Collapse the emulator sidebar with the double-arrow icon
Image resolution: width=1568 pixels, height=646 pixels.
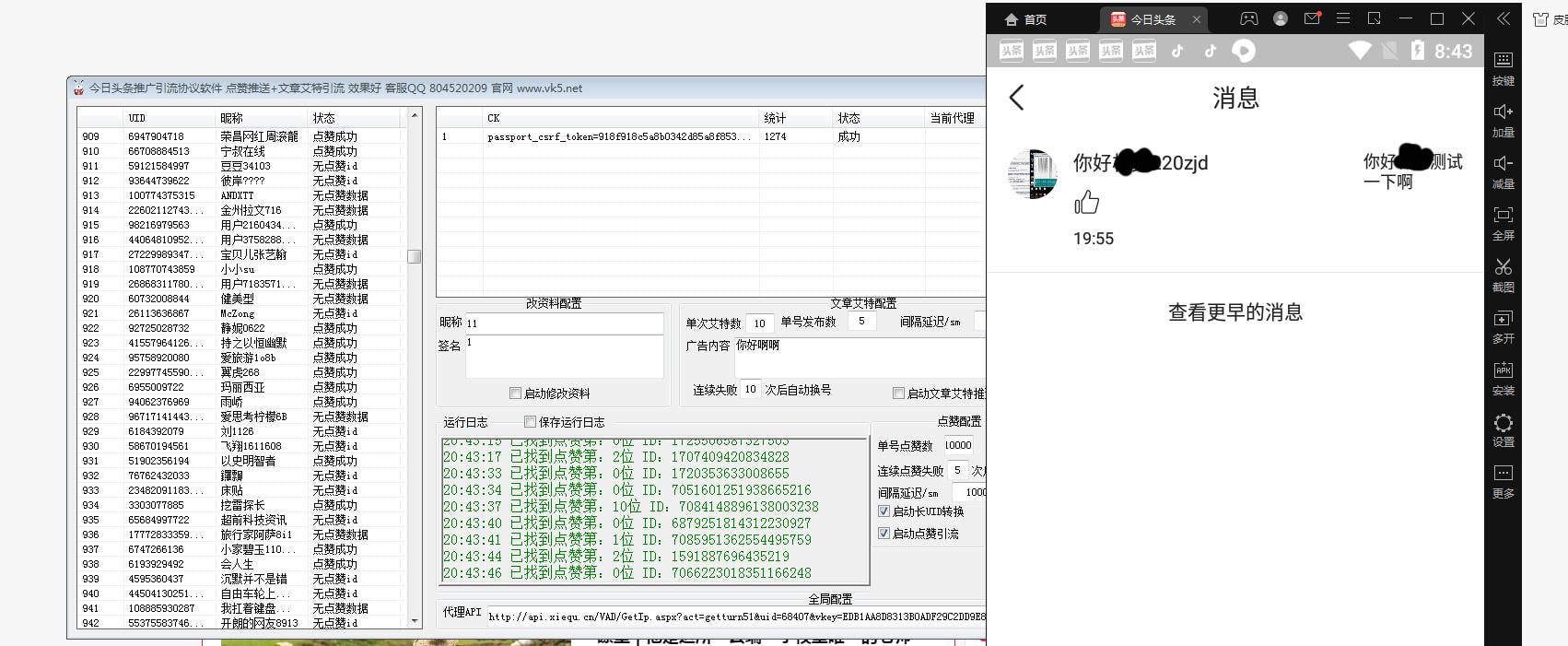[x=1504, y=18]
